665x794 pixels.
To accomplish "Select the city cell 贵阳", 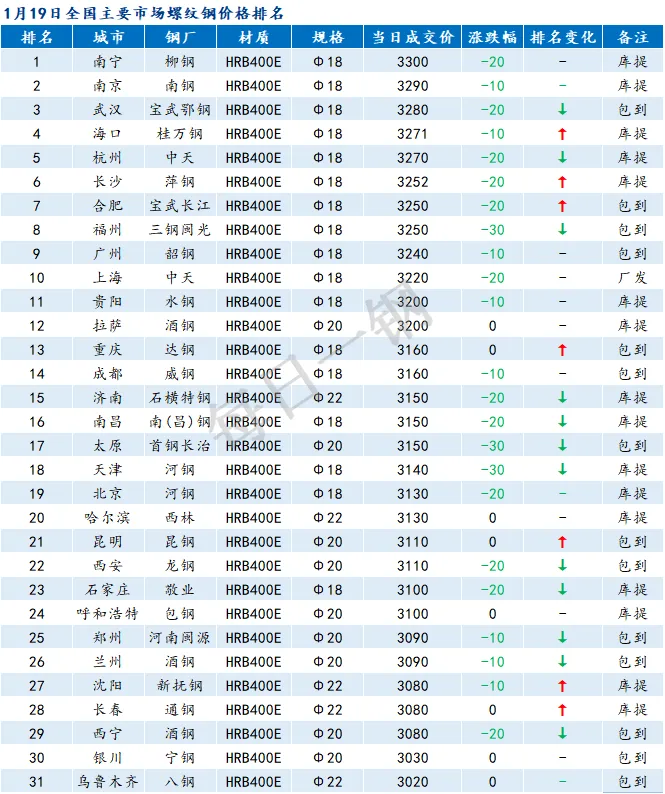I will pyautogui.click(x=107, y=301).
